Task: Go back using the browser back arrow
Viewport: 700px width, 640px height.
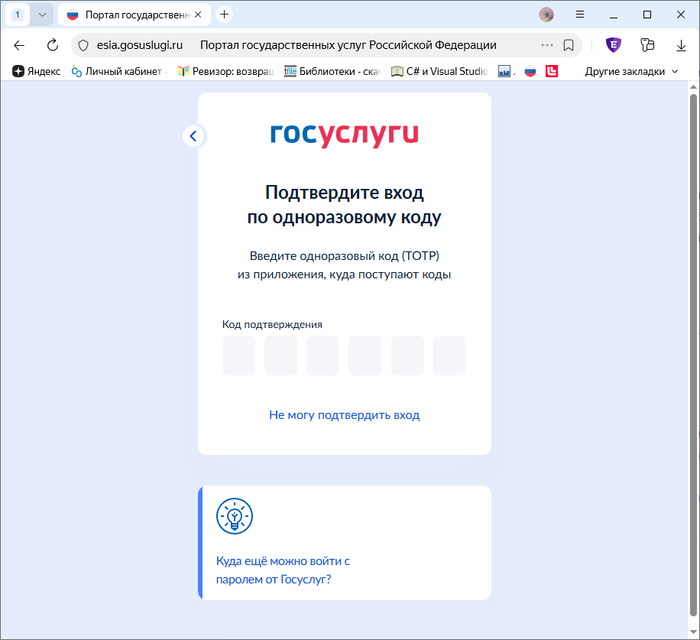Action: (x=19, y=45)
